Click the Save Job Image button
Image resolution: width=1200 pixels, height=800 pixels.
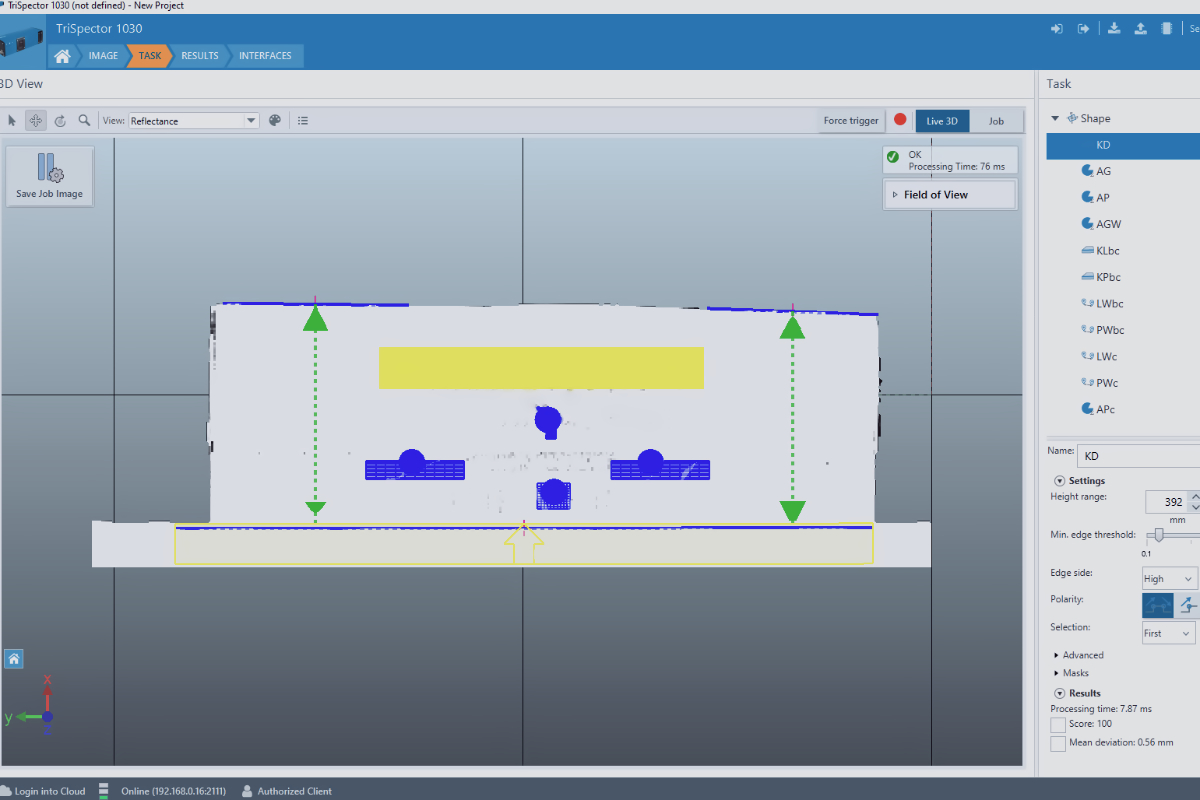tap(49, 176)
